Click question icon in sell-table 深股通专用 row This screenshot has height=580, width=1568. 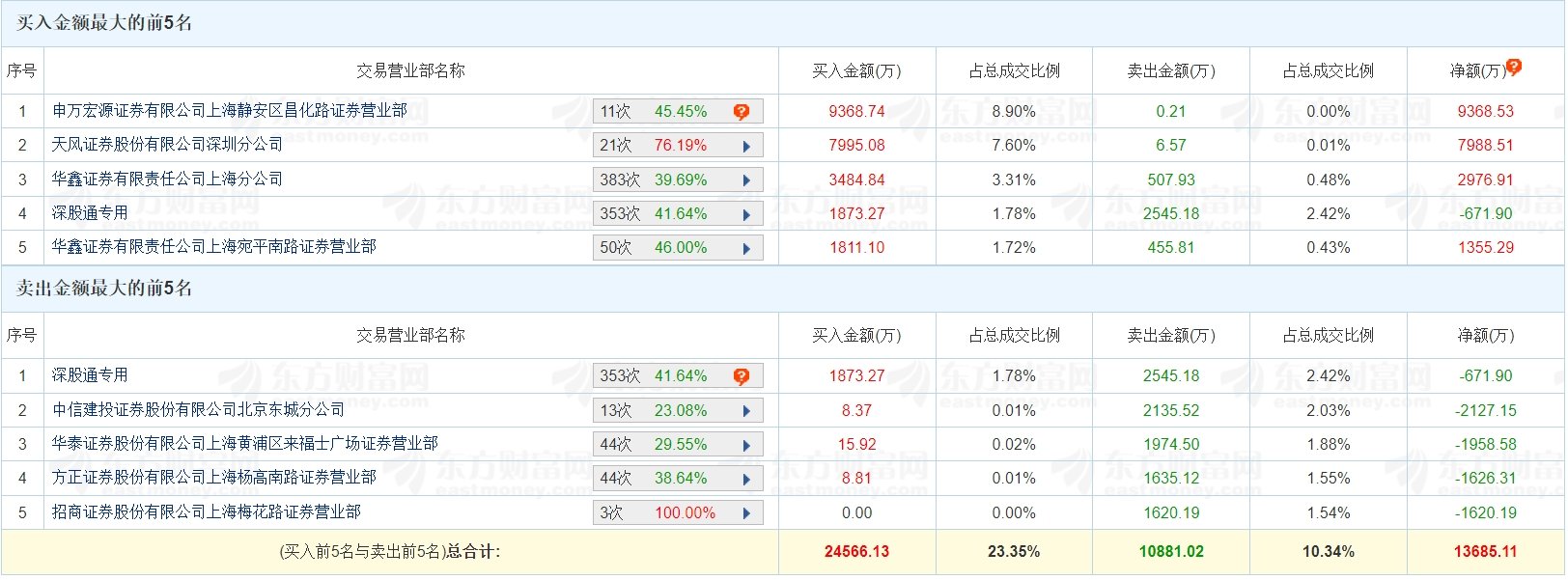tap(741, 376)
